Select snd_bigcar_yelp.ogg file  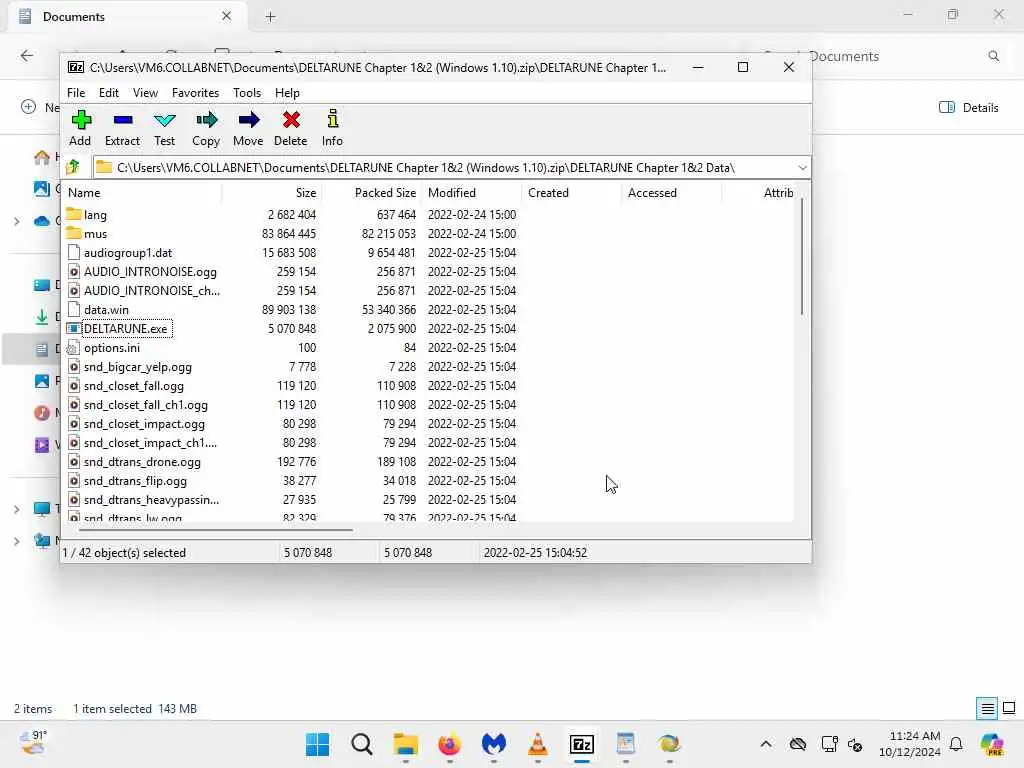click(138, 366)
